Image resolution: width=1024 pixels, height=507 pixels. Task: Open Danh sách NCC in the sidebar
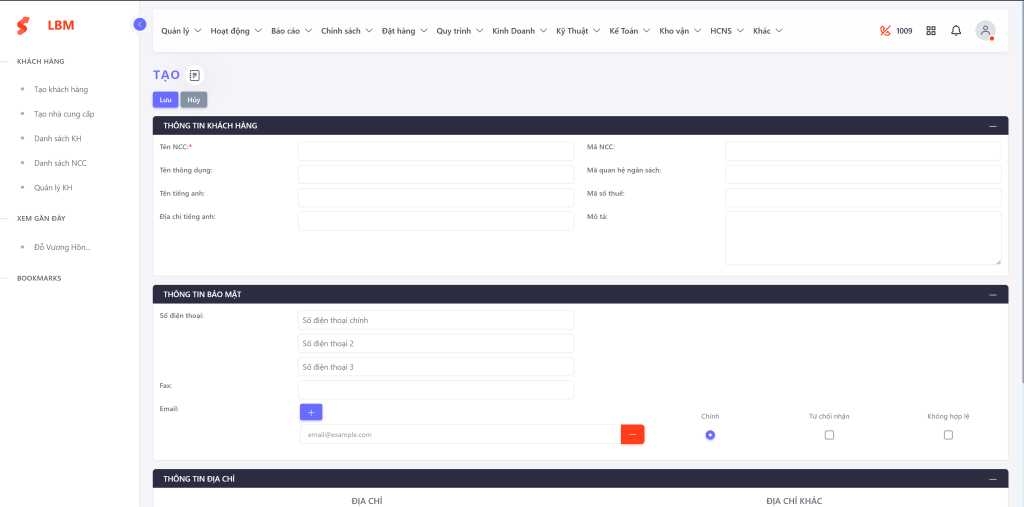pyautogui.click(x=60, y=163)
